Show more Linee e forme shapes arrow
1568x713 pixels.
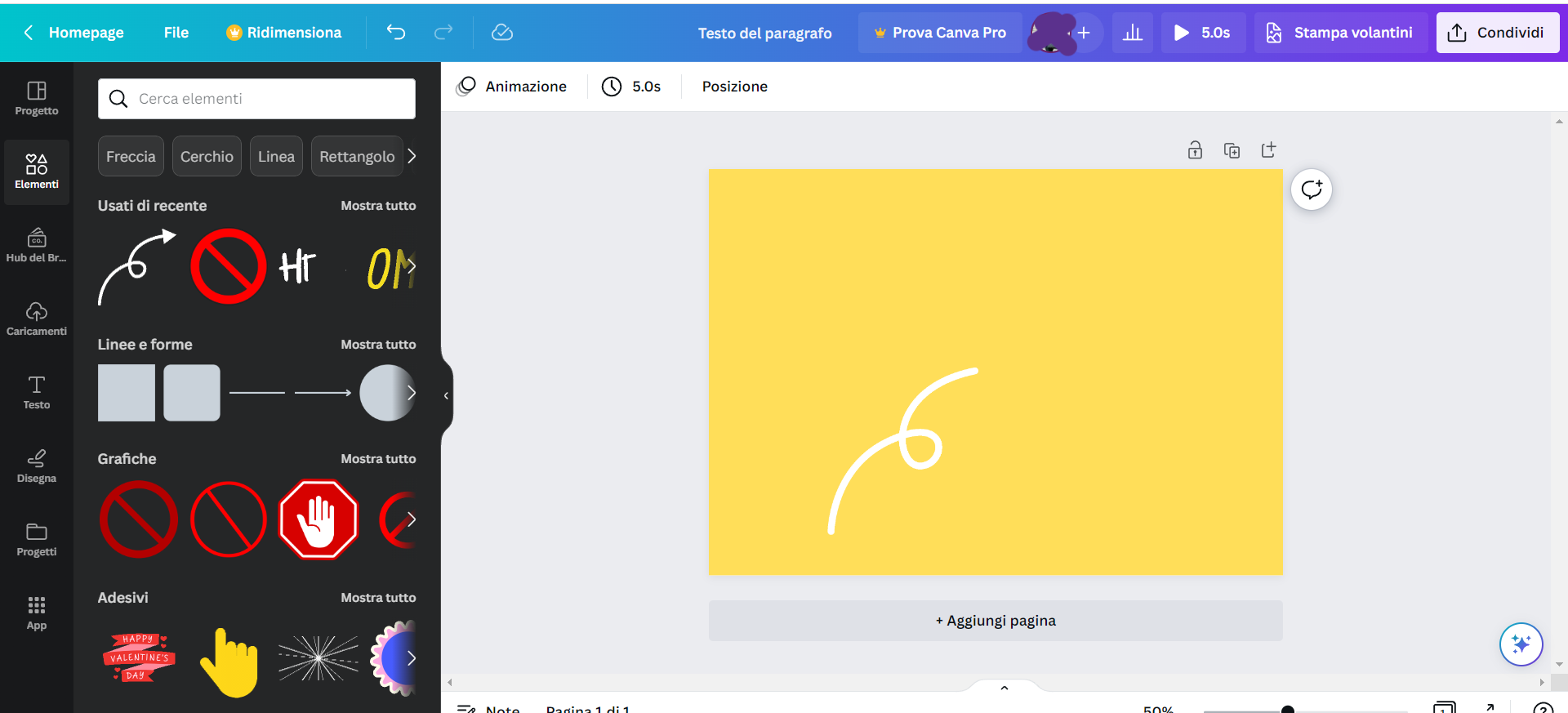(x=411, y=393)
